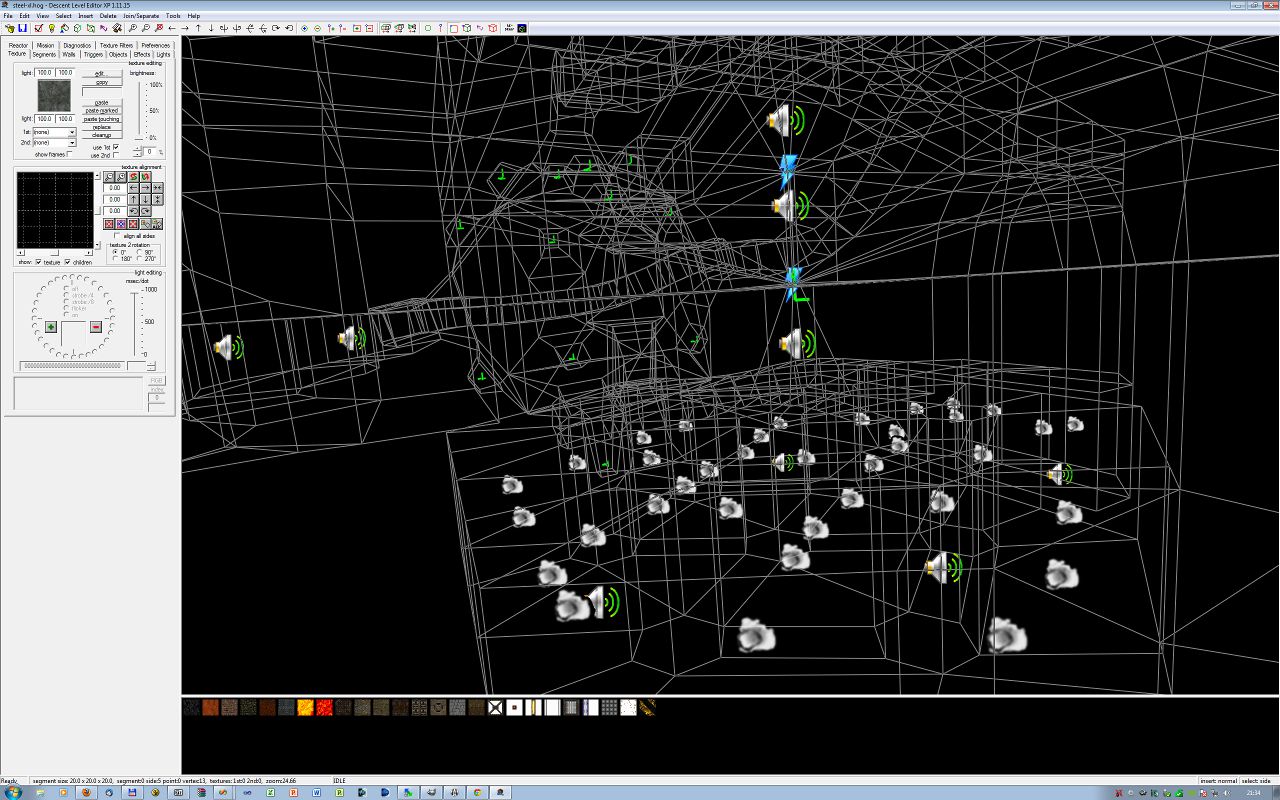
Task: Toggle the show texture checkbox
Action: pyautogui.click(x=38, y=262)
